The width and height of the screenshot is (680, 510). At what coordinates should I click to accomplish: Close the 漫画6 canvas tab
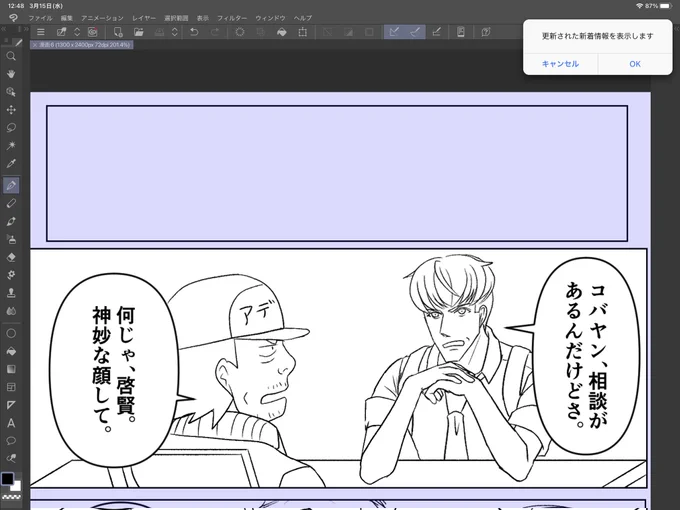pos(35,45)
